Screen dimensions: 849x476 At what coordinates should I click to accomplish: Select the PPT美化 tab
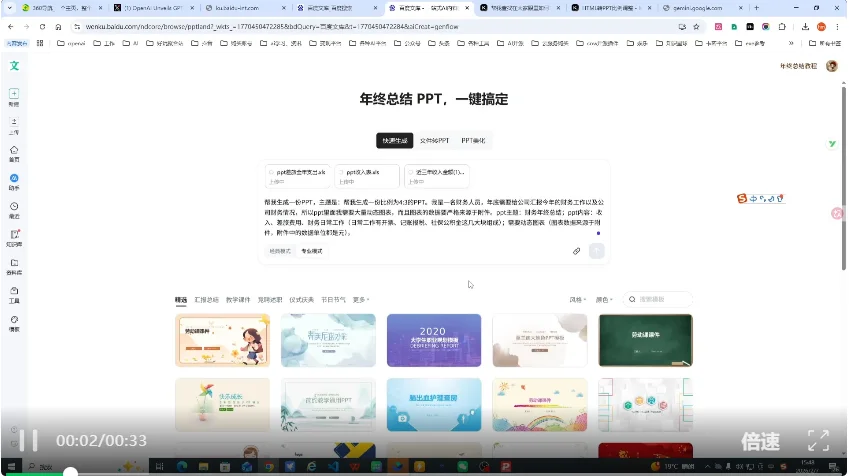(x=473, y=140)
